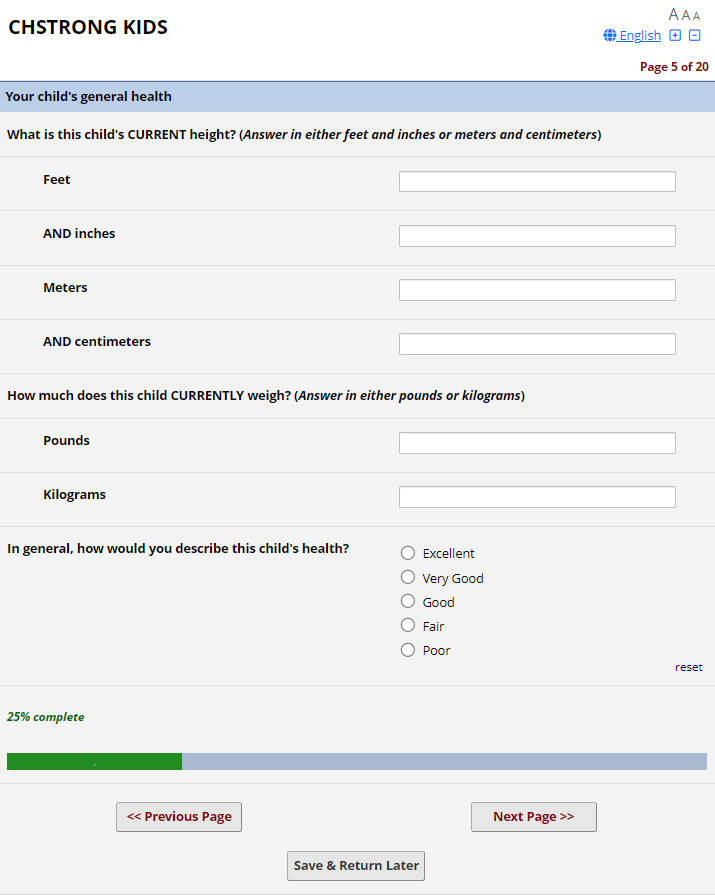This screenshot has height=895, width=715.
Task: Click into the Pounds weight field
Action: 537,443
